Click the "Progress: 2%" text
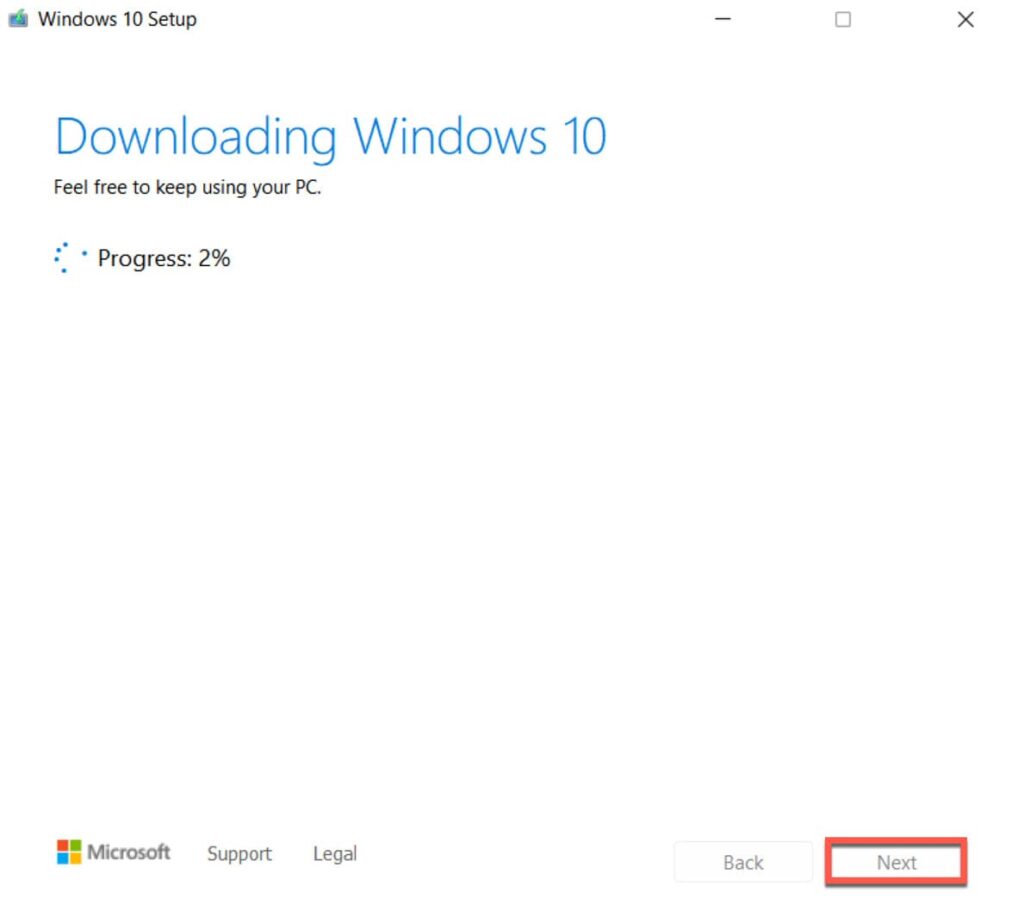The width and height of the screenshot is (1024, 905). pyautogui.click(x=164, y=258)
